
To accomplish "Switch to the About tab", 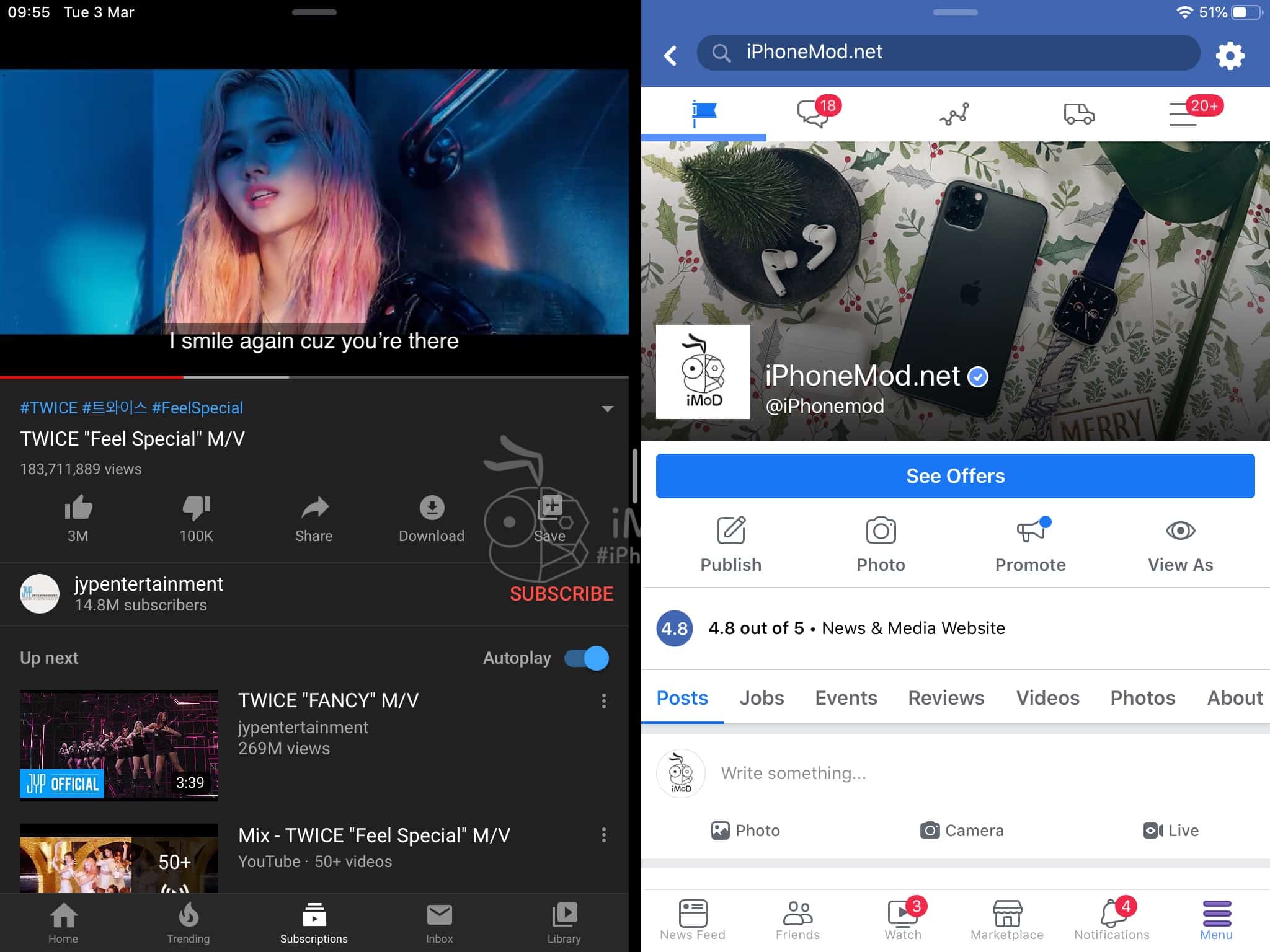I will point(1235,698).
